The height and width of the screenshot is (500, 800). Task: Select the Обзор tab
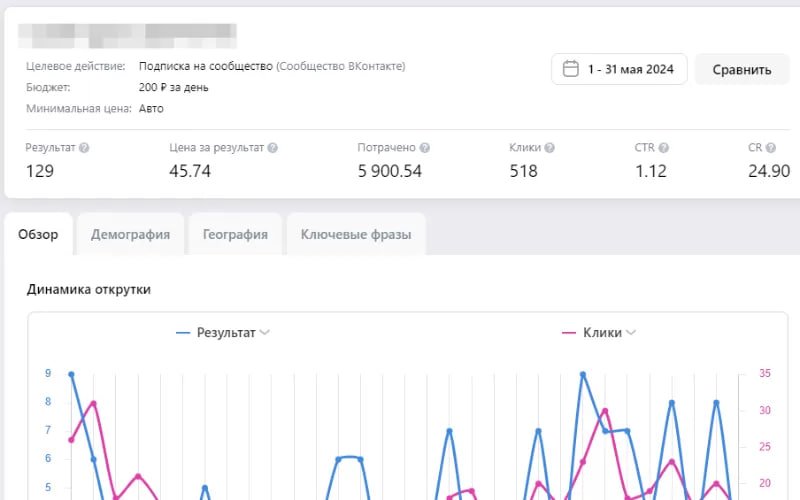tap(38, 235)
